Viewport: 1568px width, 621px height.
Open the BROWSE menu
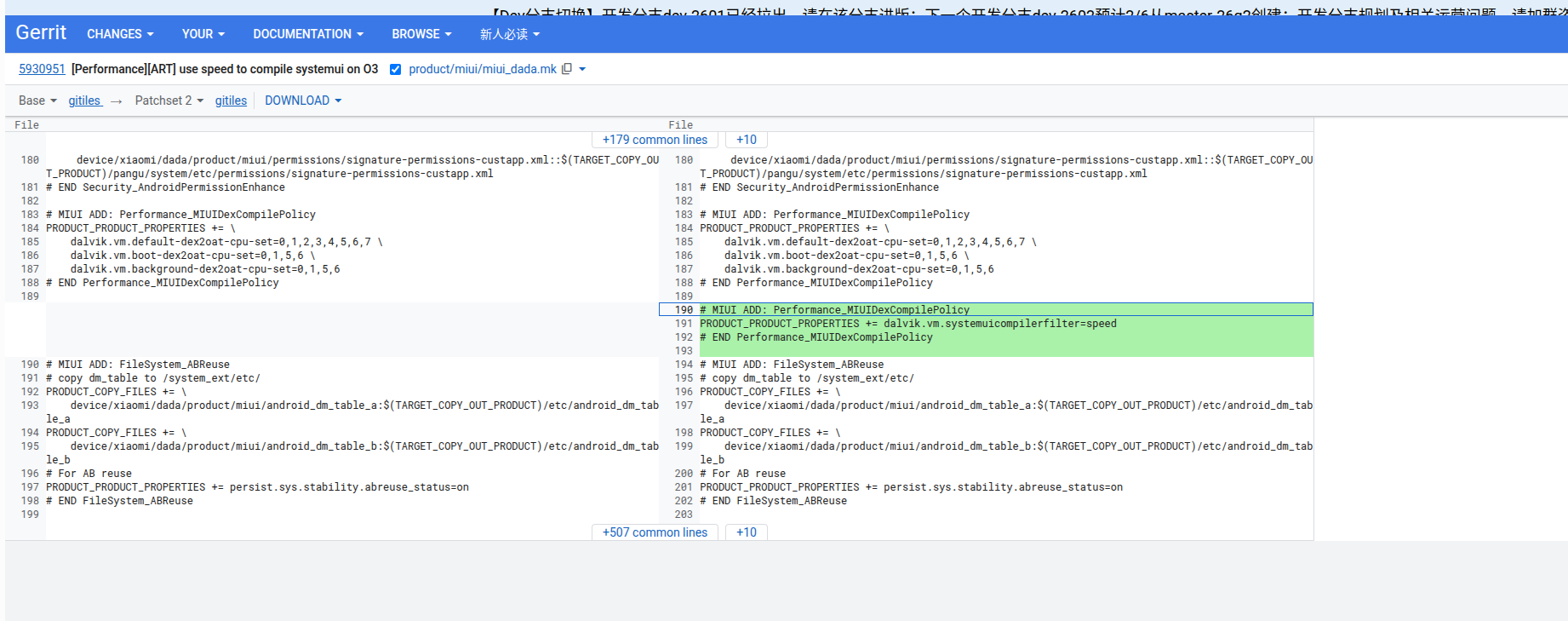tap(421, 34)
